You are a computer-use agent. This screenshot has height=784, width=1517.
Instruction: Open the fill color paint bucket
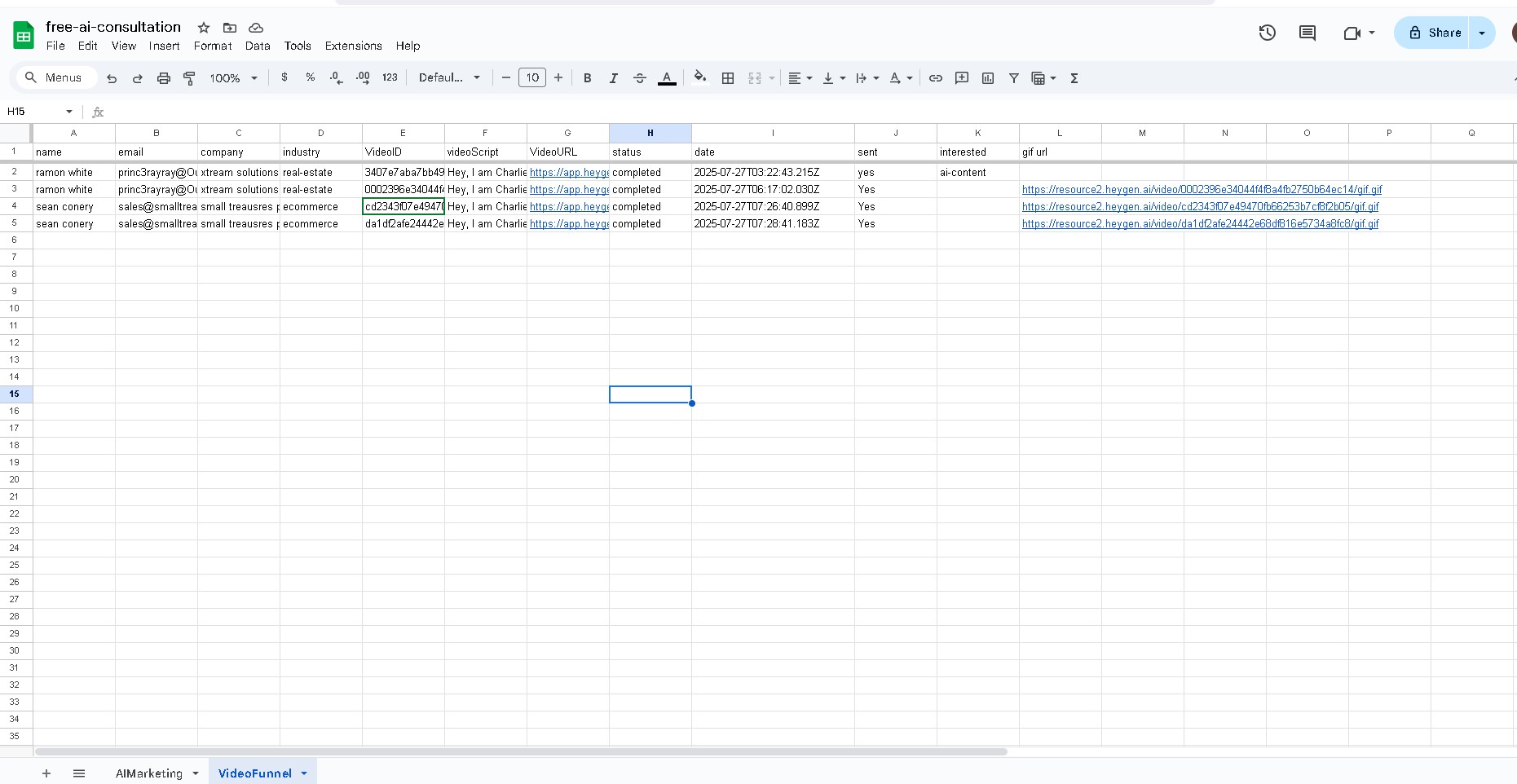tap(699, 78)
